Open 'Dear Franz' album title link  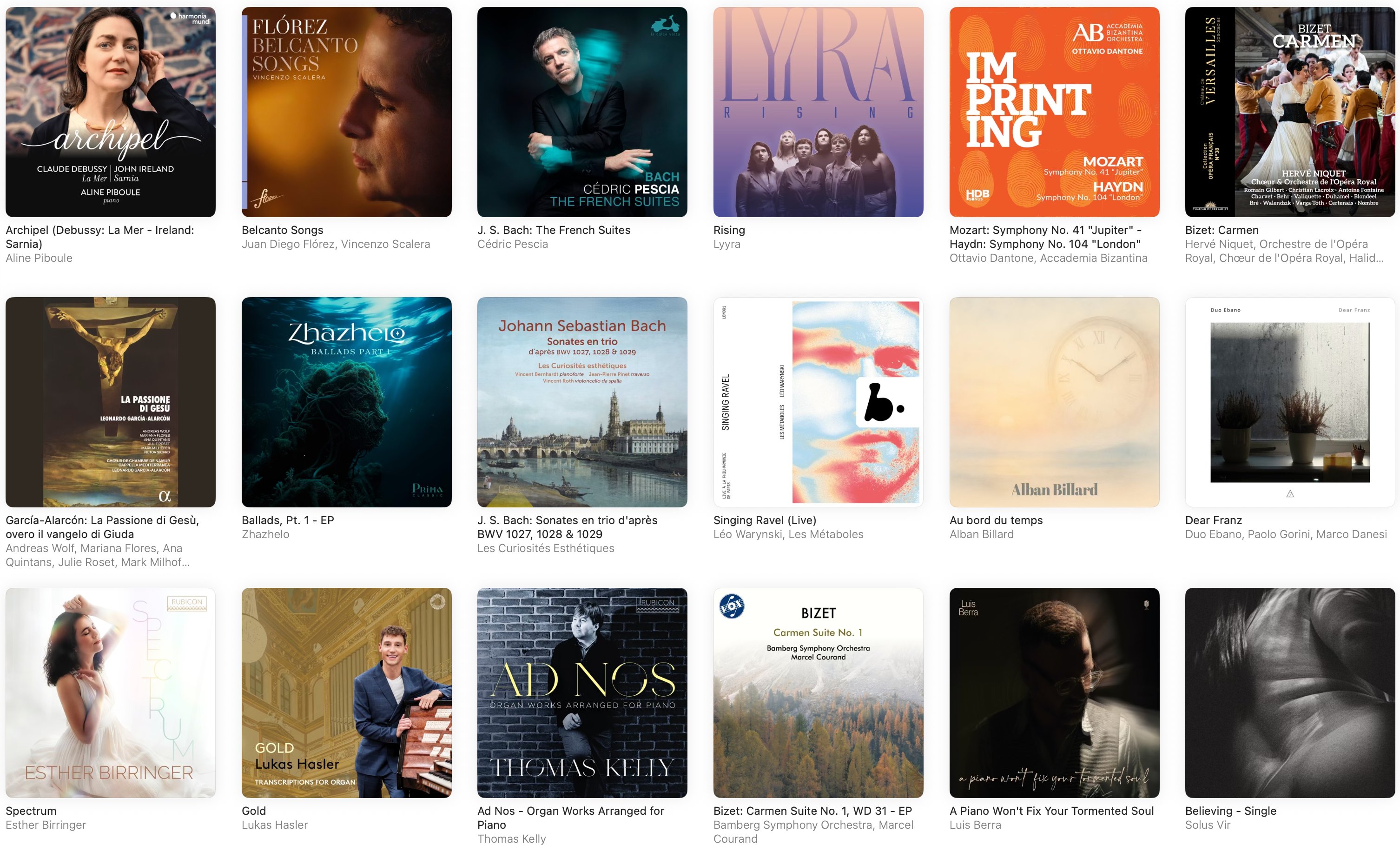(x=1214, y=520)
